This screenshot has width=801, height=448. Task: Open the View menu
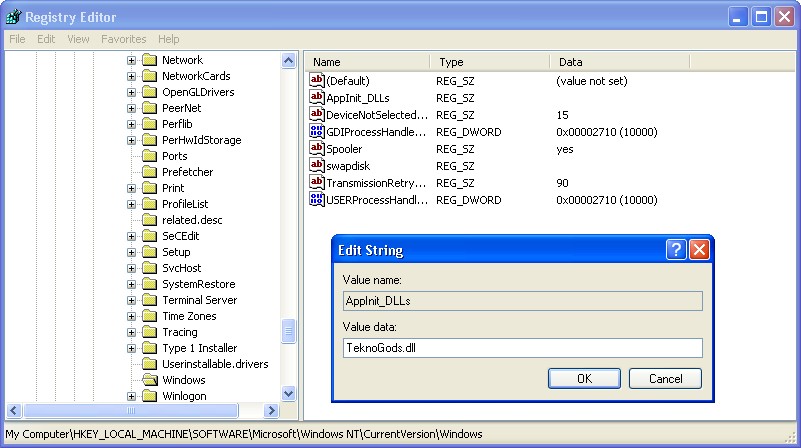point(78,39)
